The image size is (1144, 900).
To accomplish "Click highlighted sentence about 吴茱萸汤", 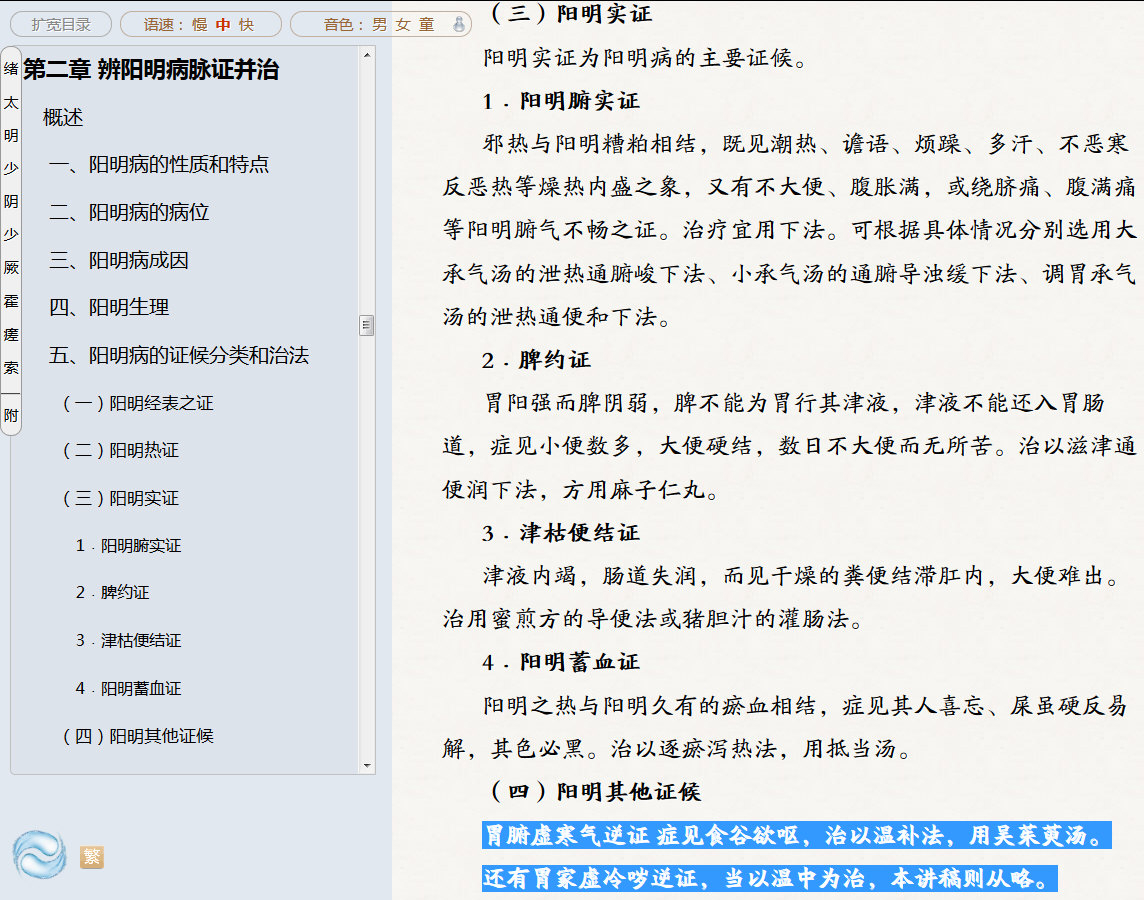I will point(796,835).
